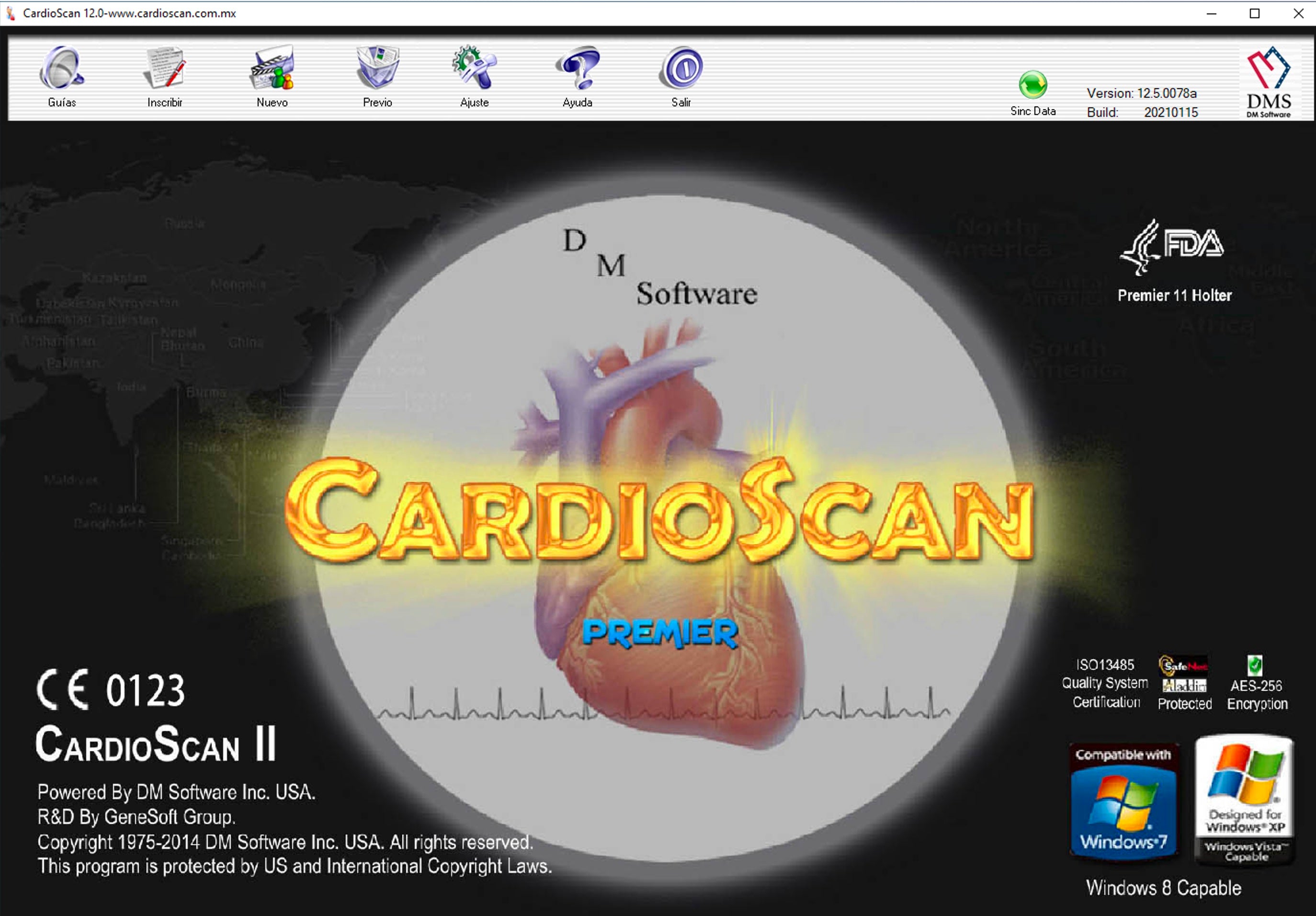
Task: Click the AES-256 Encryption shield icon
Action: click(x=1255, y=665)
